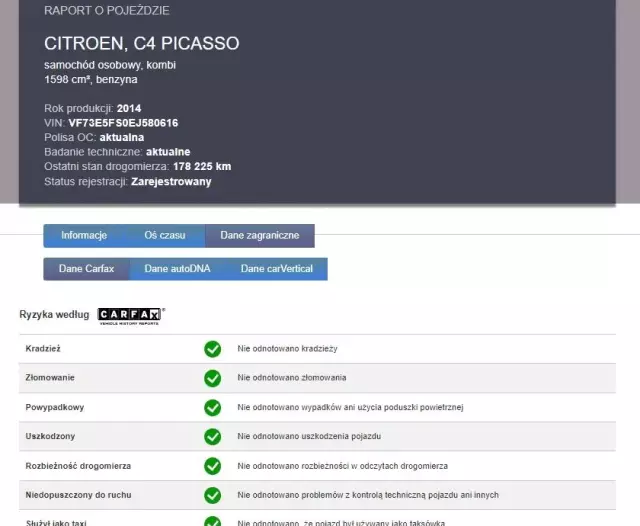Click green checkmark in Rozbieżność drogomierza row
The width and height of the screenshot is (640, 526).
[x=213, y=466]
